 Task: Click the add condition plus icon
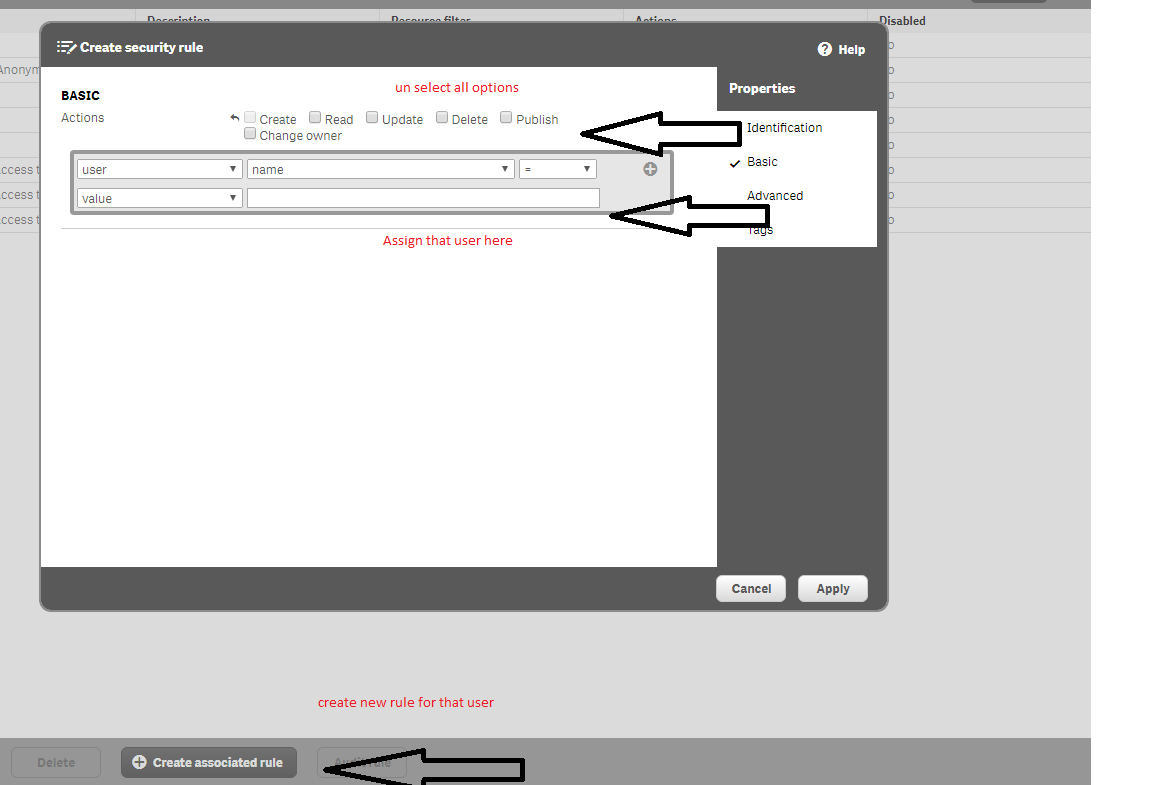[x=650, y=169]
